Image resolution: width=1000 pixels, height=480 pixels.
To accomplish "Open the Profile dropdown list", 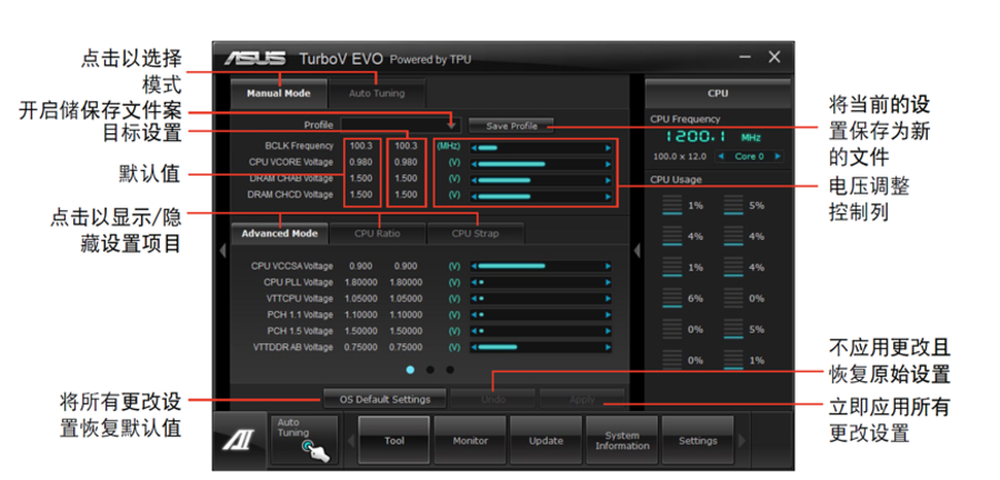I will click(x=452, y=126).
